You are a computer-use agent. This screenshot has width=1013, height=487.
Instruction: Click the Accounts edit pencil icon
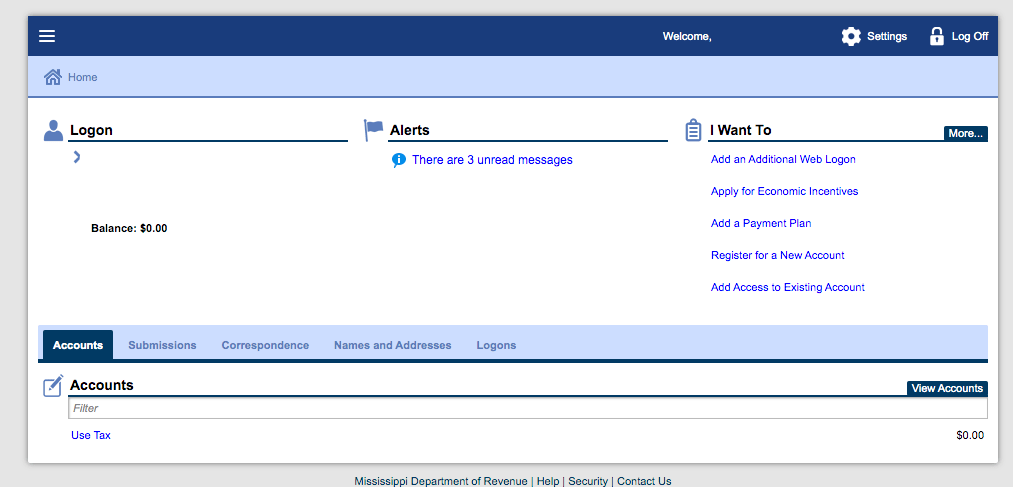pyautogui.click(x=54, y=385)
